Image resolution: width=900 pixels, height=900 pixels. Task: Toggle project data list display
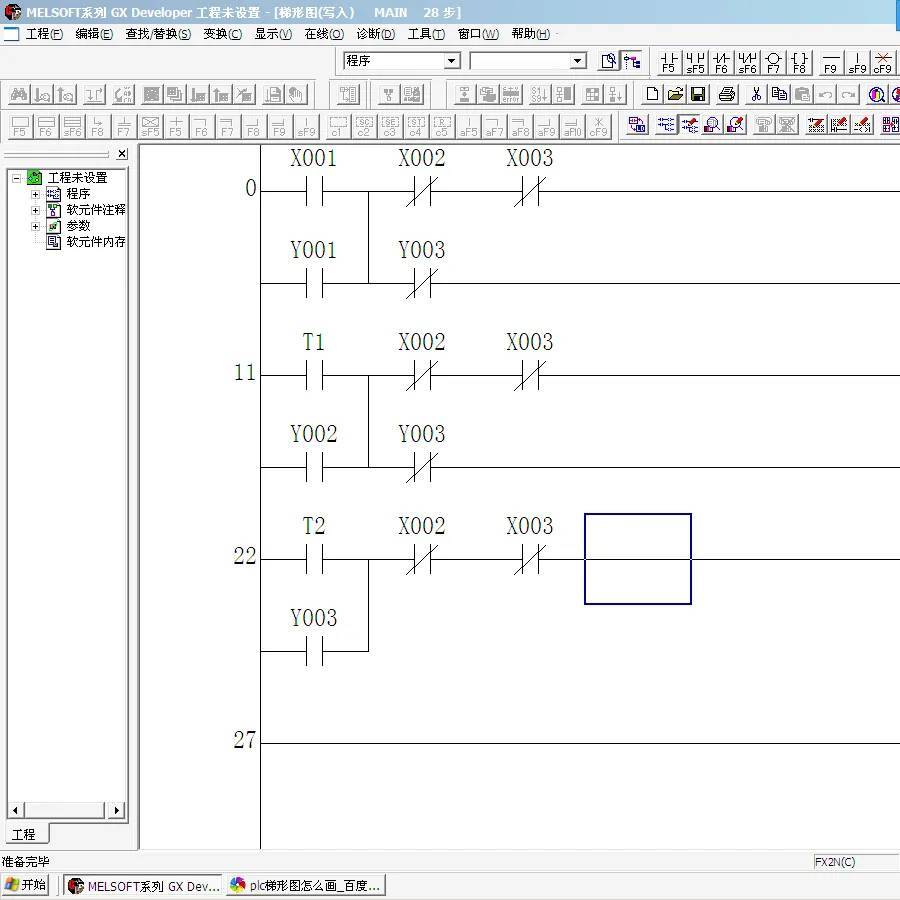click(x=632, y=61)
